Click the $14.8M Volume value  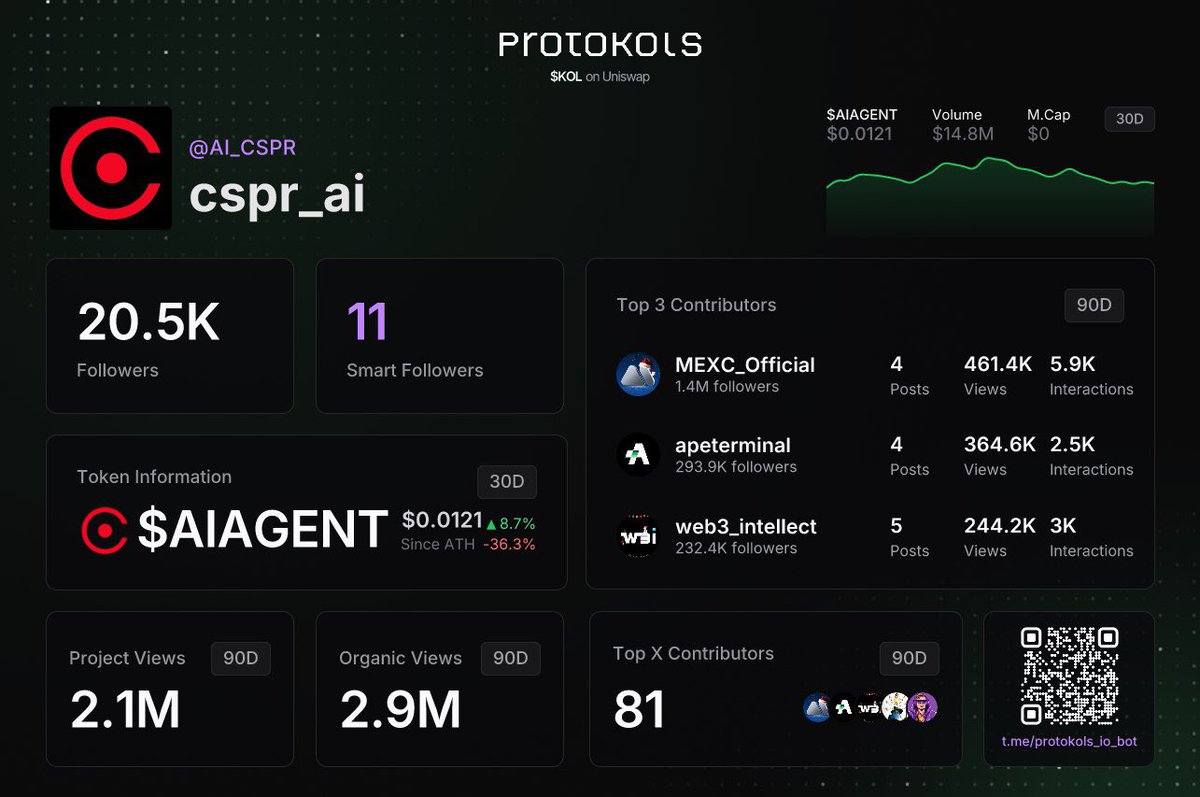click(963, 134)
